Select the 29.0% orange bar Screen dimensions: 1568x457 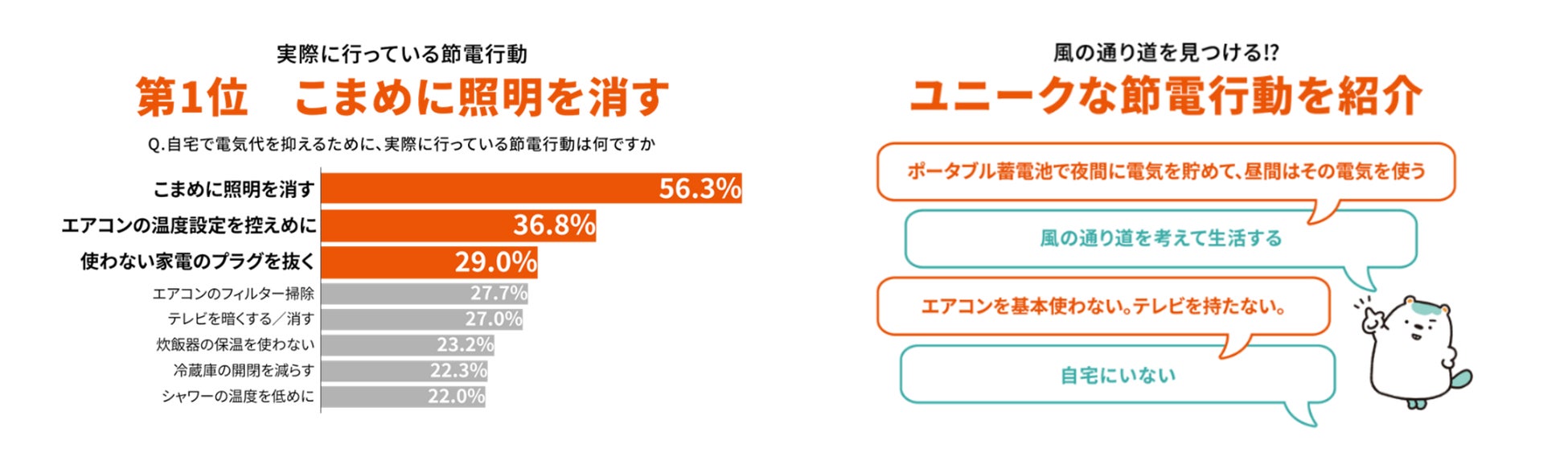[x=429, y=262]
